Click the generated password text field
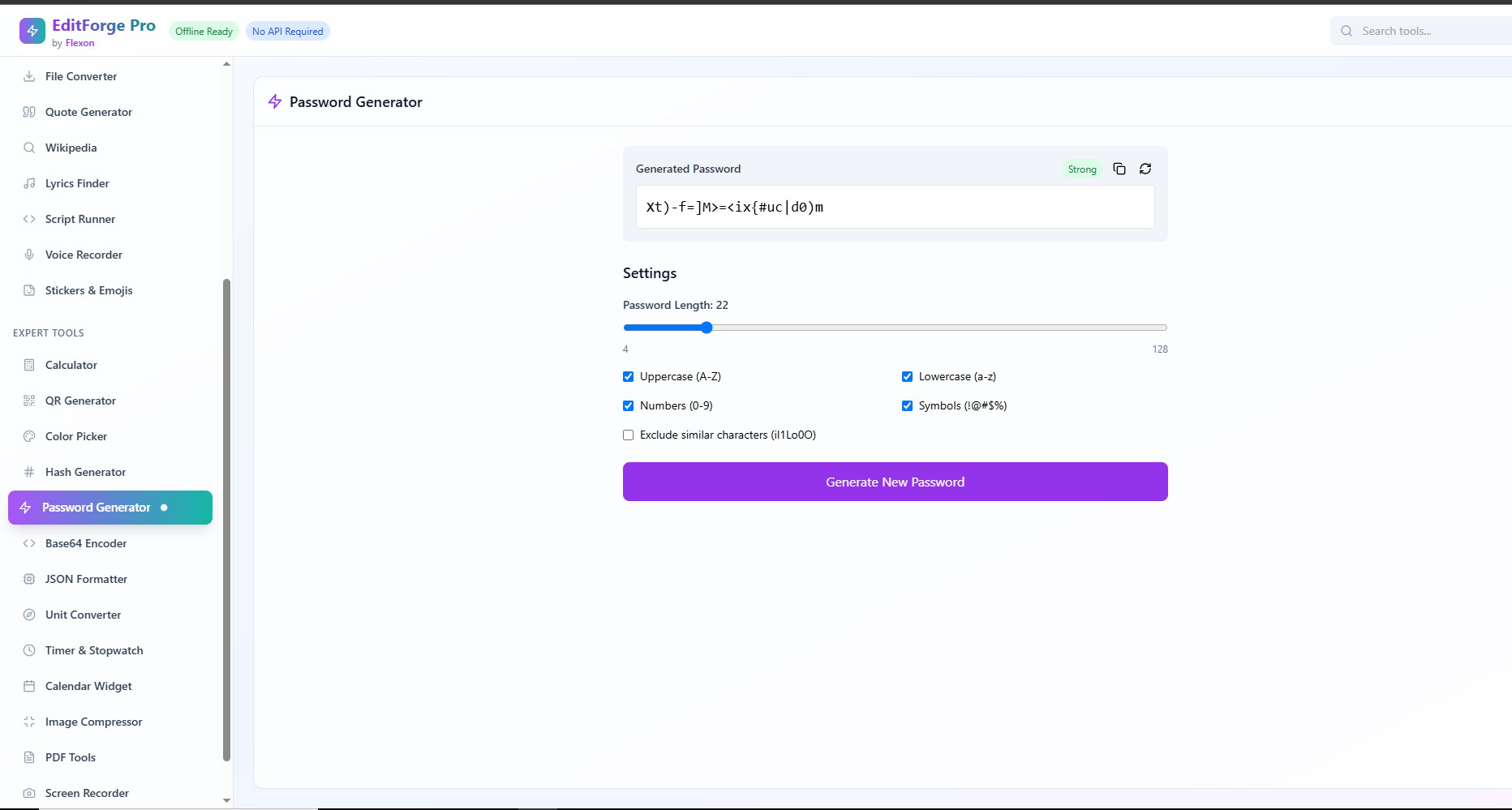Viewport: 1512px width, 810px height. (896, 207)
